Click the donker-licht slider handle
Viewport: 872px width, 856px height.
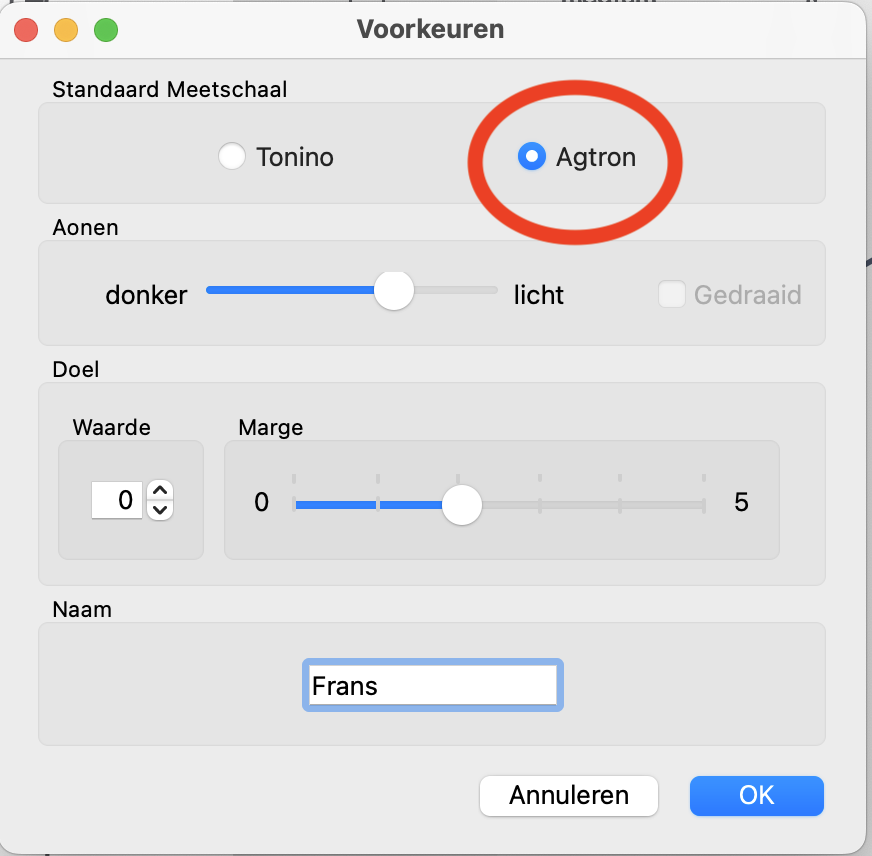(394, 291)
